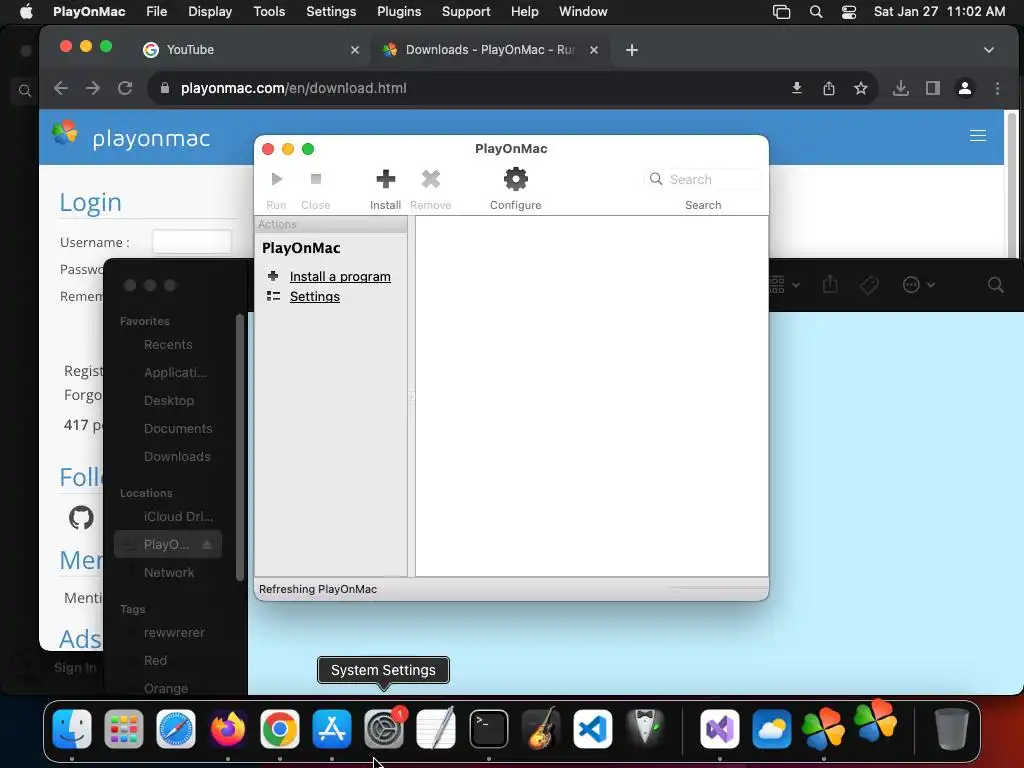Open TextEdit from the Dock

pos(436,729)
